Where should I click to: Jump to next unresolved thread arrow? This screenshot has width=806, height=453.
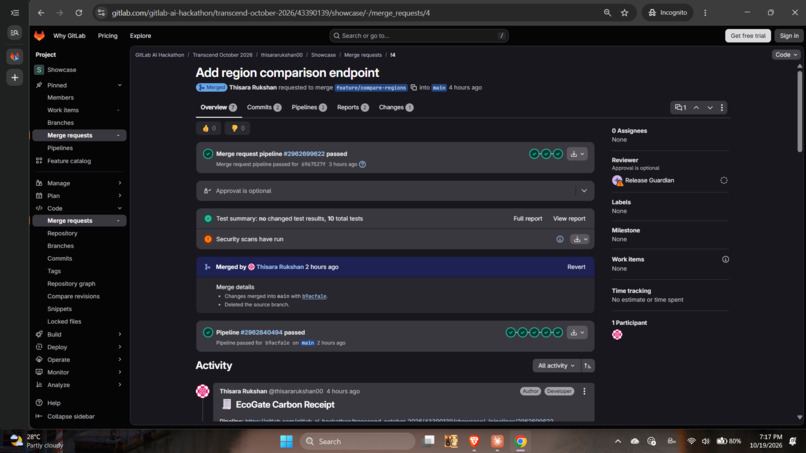coord(710,107)
